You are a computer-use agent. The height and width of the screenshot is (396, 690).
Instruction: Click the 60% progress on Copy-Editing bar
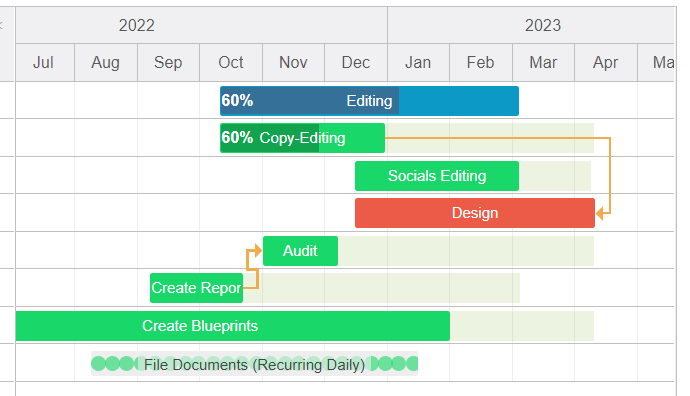click(x=237, y=138)
